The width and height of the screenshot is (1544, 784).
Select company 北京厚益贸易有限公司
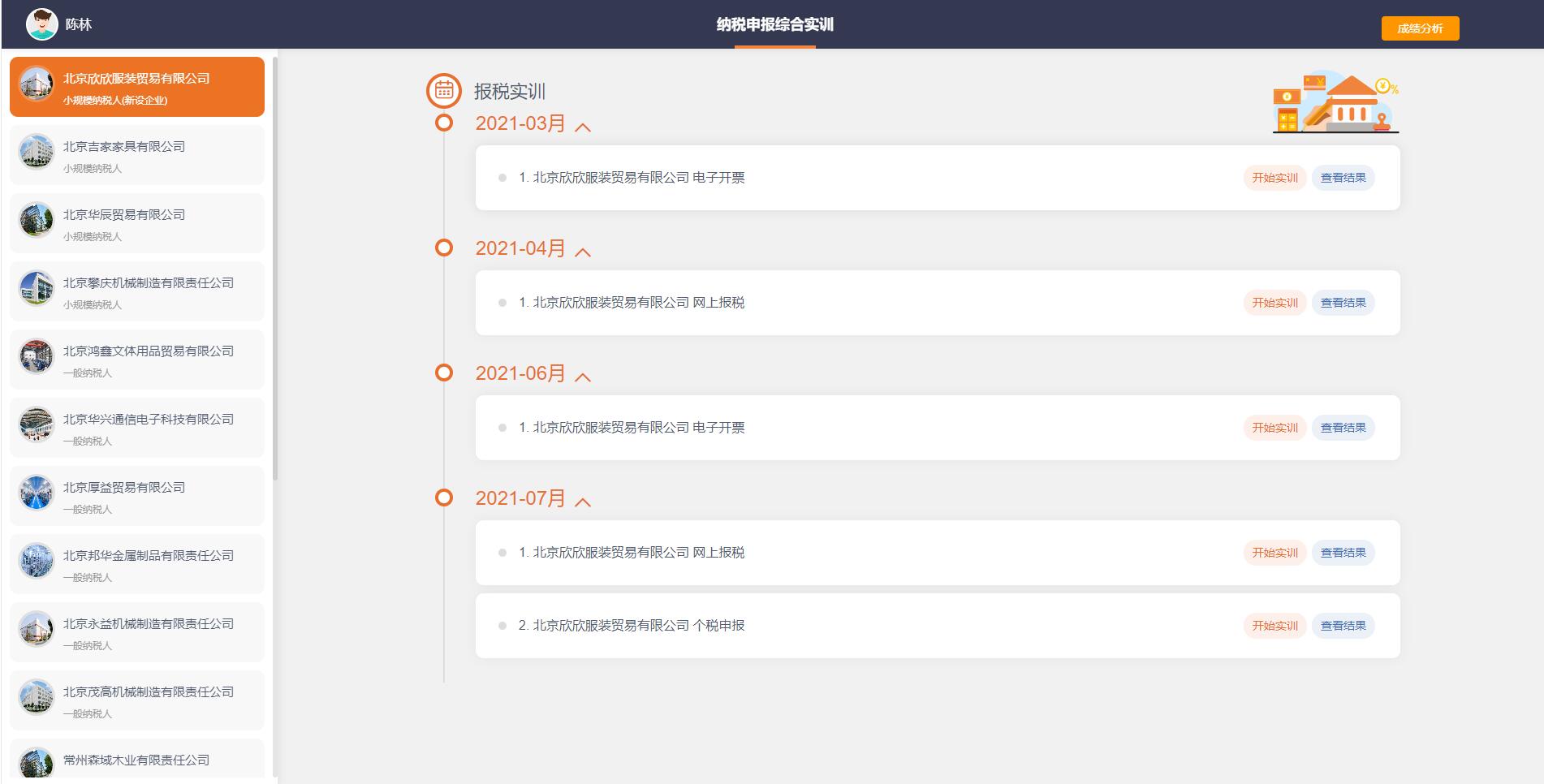click(x=137, y=496)
